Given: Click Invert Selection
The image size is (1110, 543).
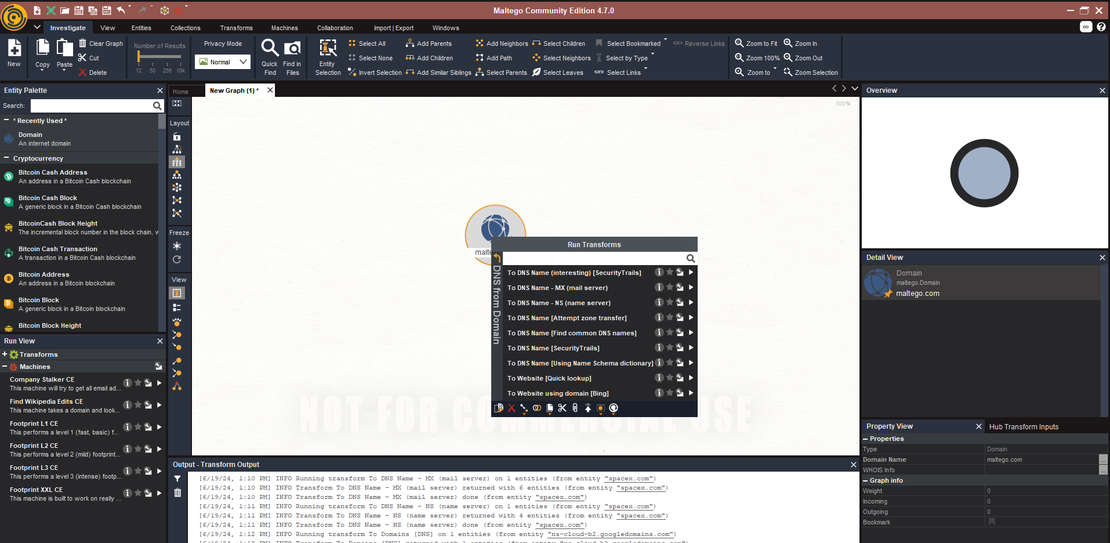Looking at the screenshot, I should click(x=374, y=72).
